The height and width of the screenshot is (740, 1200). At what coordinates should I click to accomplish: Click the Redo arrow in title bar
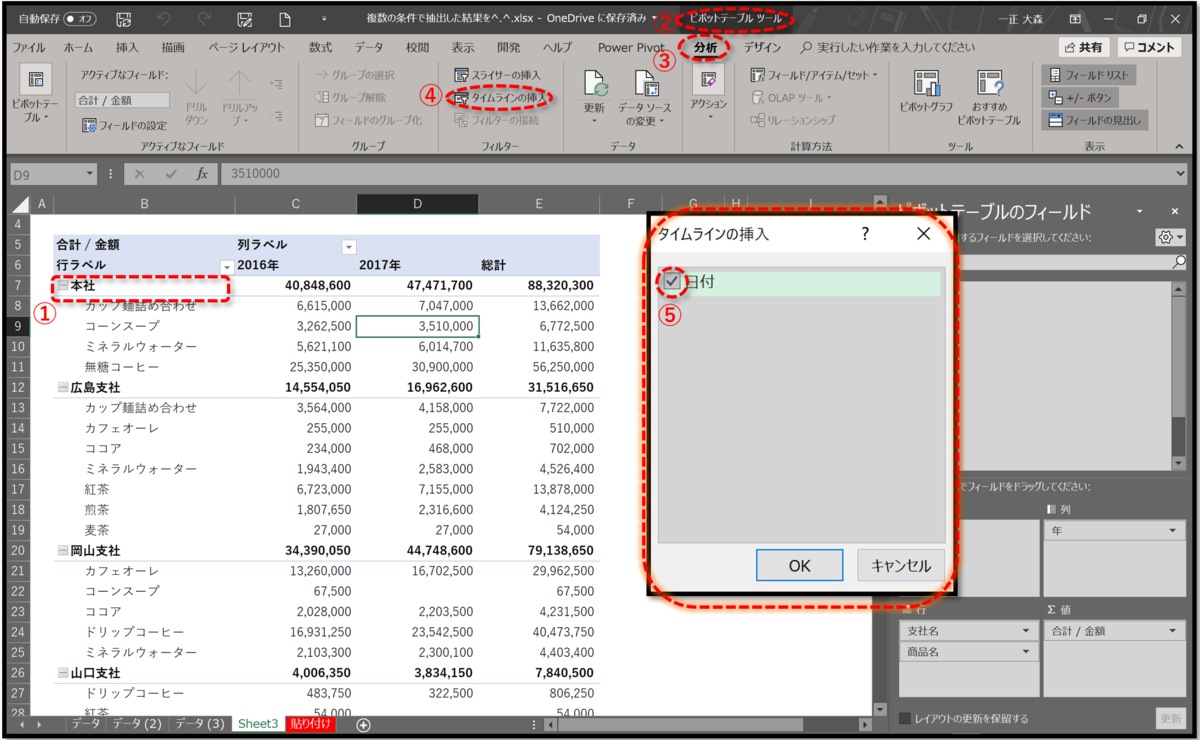pyautogui.click(x=205, y=19)
